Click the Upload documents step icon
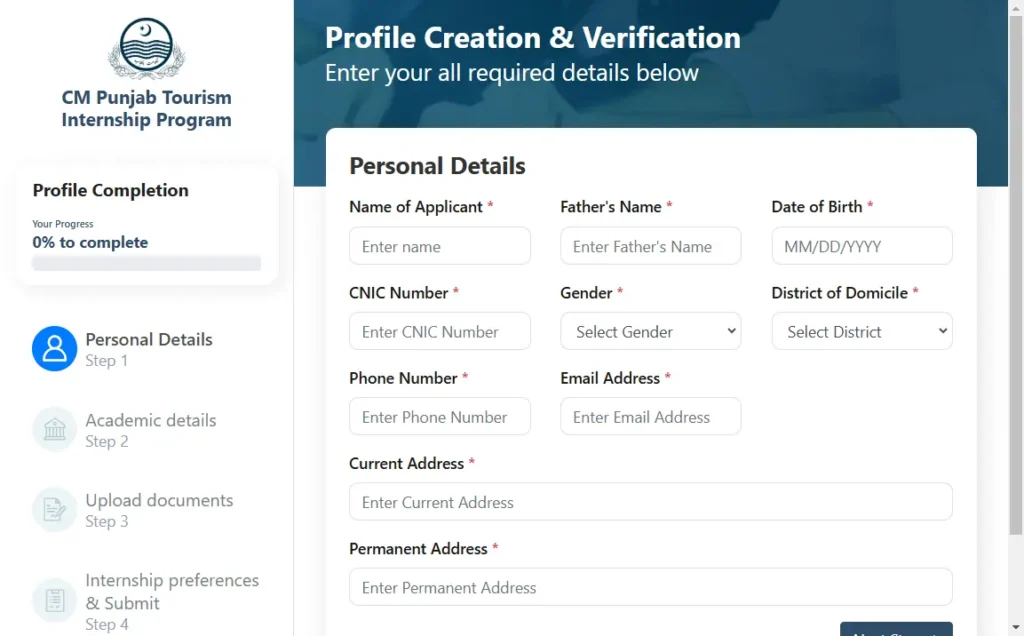Viewport: 1024px width, 636px height. tap(55, 510)
